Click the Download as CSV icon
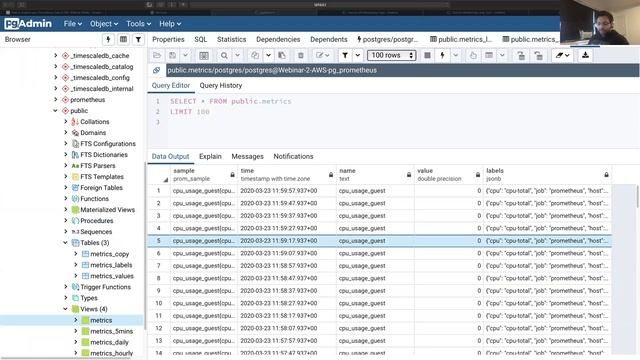Image resolution: width=640 pixels, height=360 pixels. [x=585, y=55]
